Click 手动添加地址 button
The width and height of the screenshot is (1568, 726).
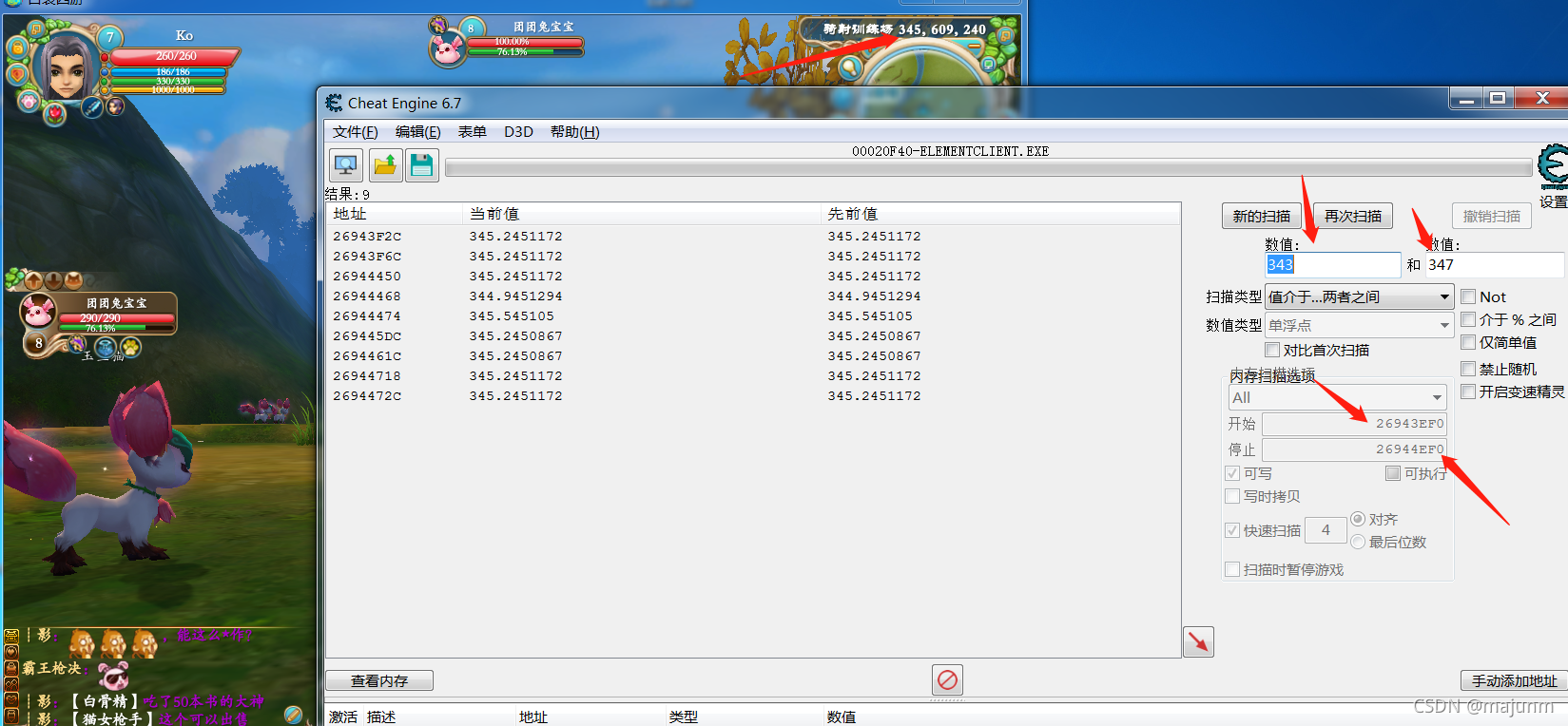1514,680
